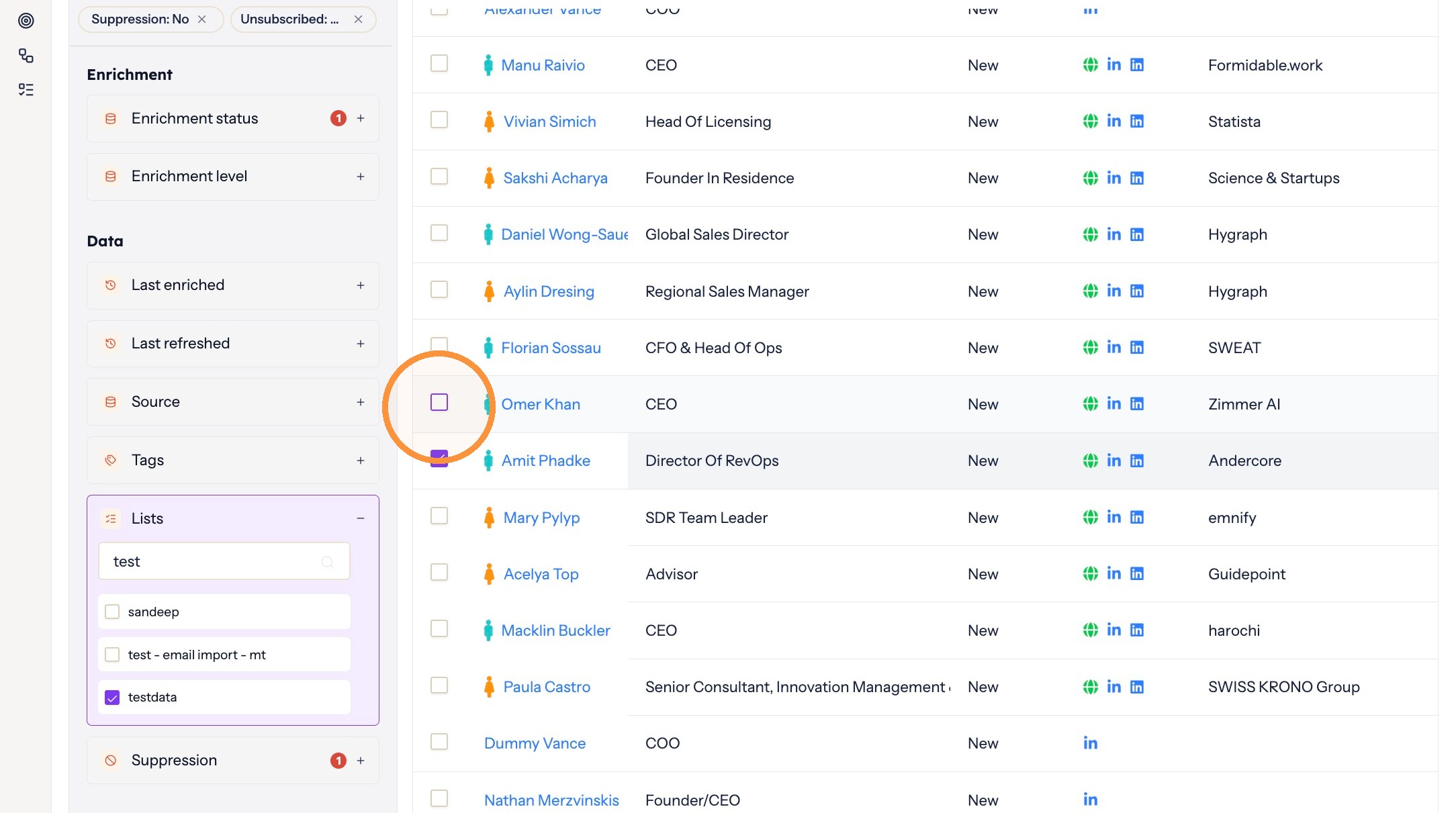This screenshot has width=1456, height=813.
Task: Tick the checkbox for Omer Khan
Action: point(439,402)
